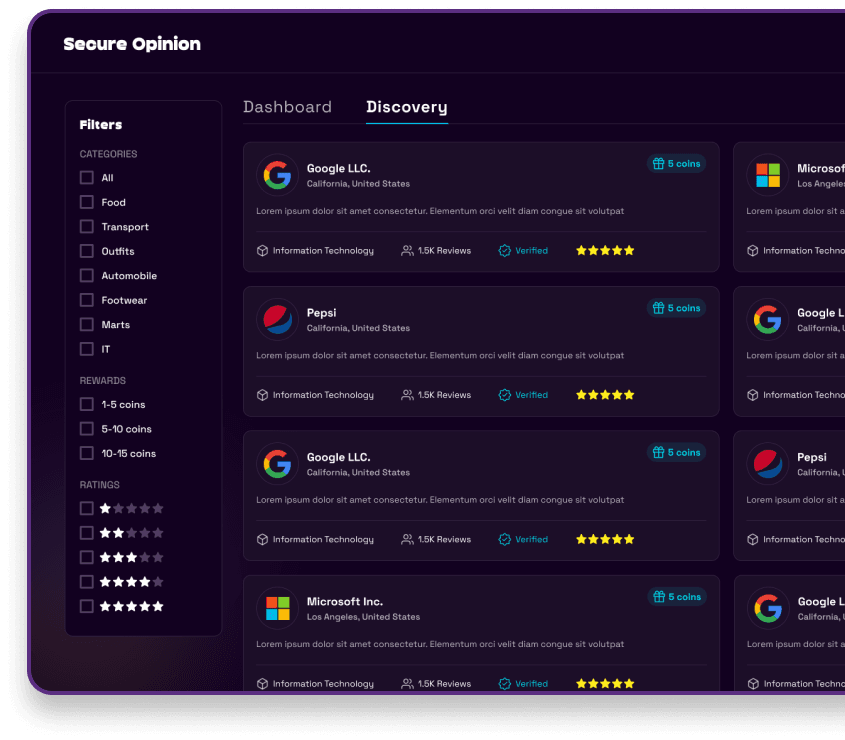This screenshot has height=740, width=845.
Task: Enable the Food category filter
Action: [87, 202]
